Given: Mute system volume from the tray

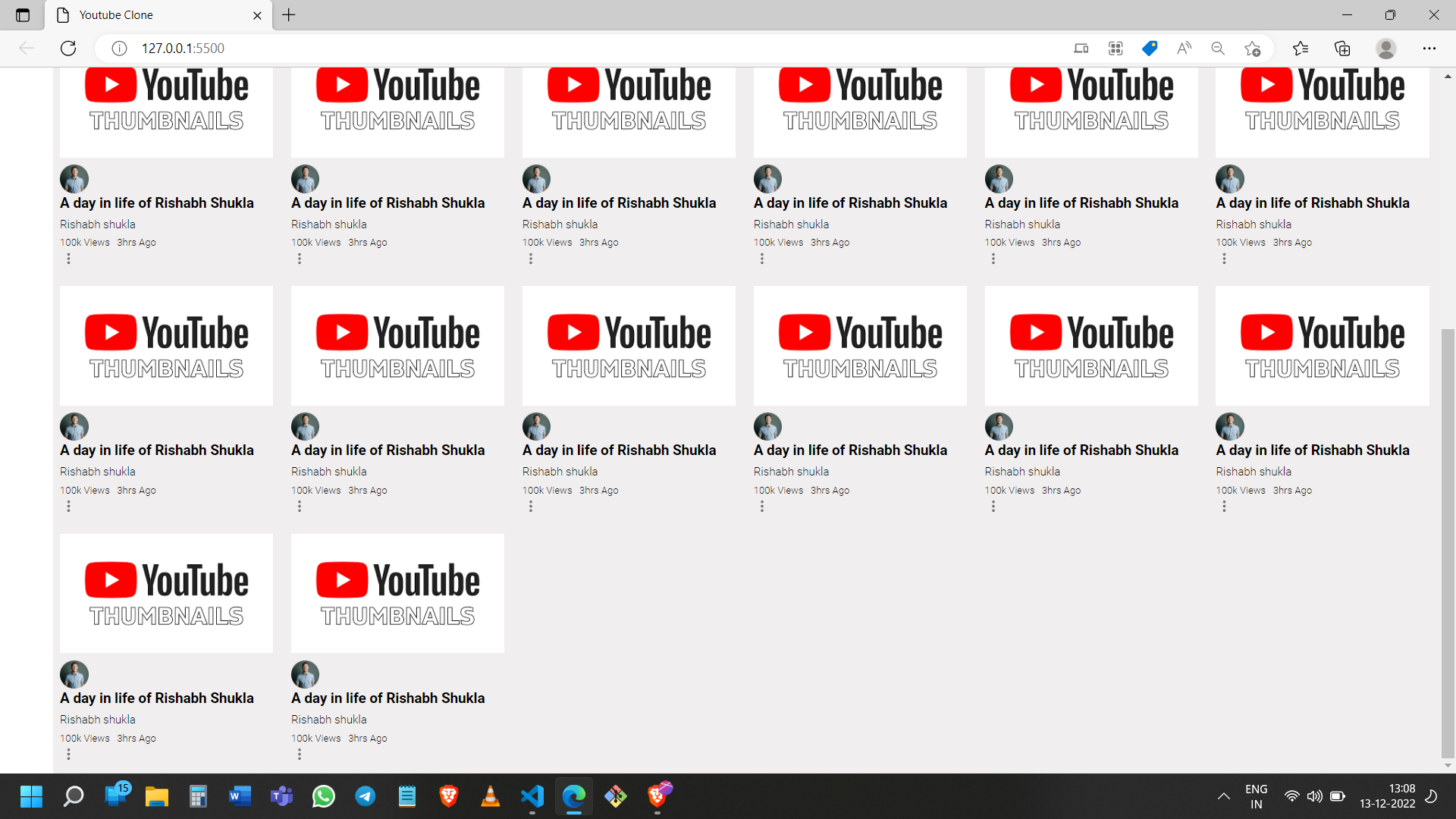Looking at the screenshot, I should point(1314,796).
